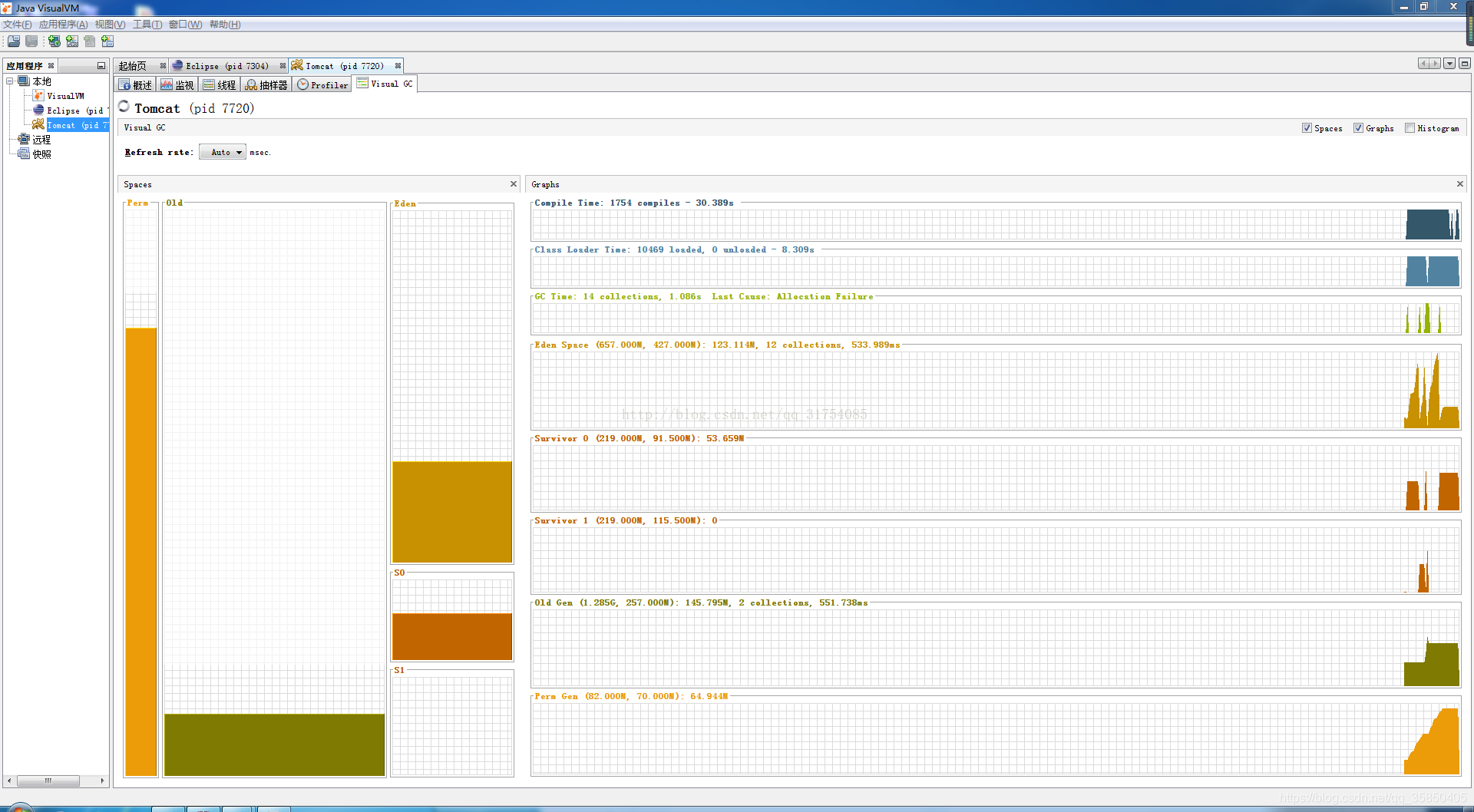The height and width of the screenshot is (812, 1474).
Task: Close the Spaces panel
Action: coord(514,184)
